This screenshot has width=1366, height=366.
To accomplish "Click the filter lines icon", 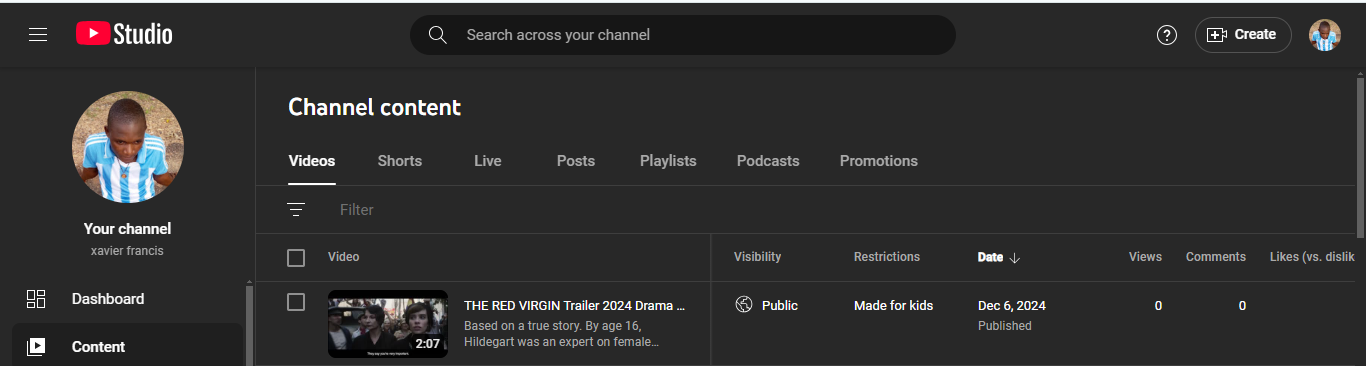I will click(296, 210).
